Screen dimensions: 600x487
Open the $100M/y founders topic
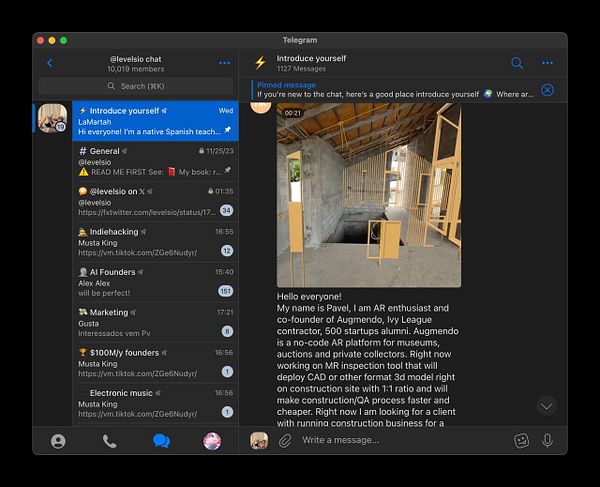(x=155, y=363)
